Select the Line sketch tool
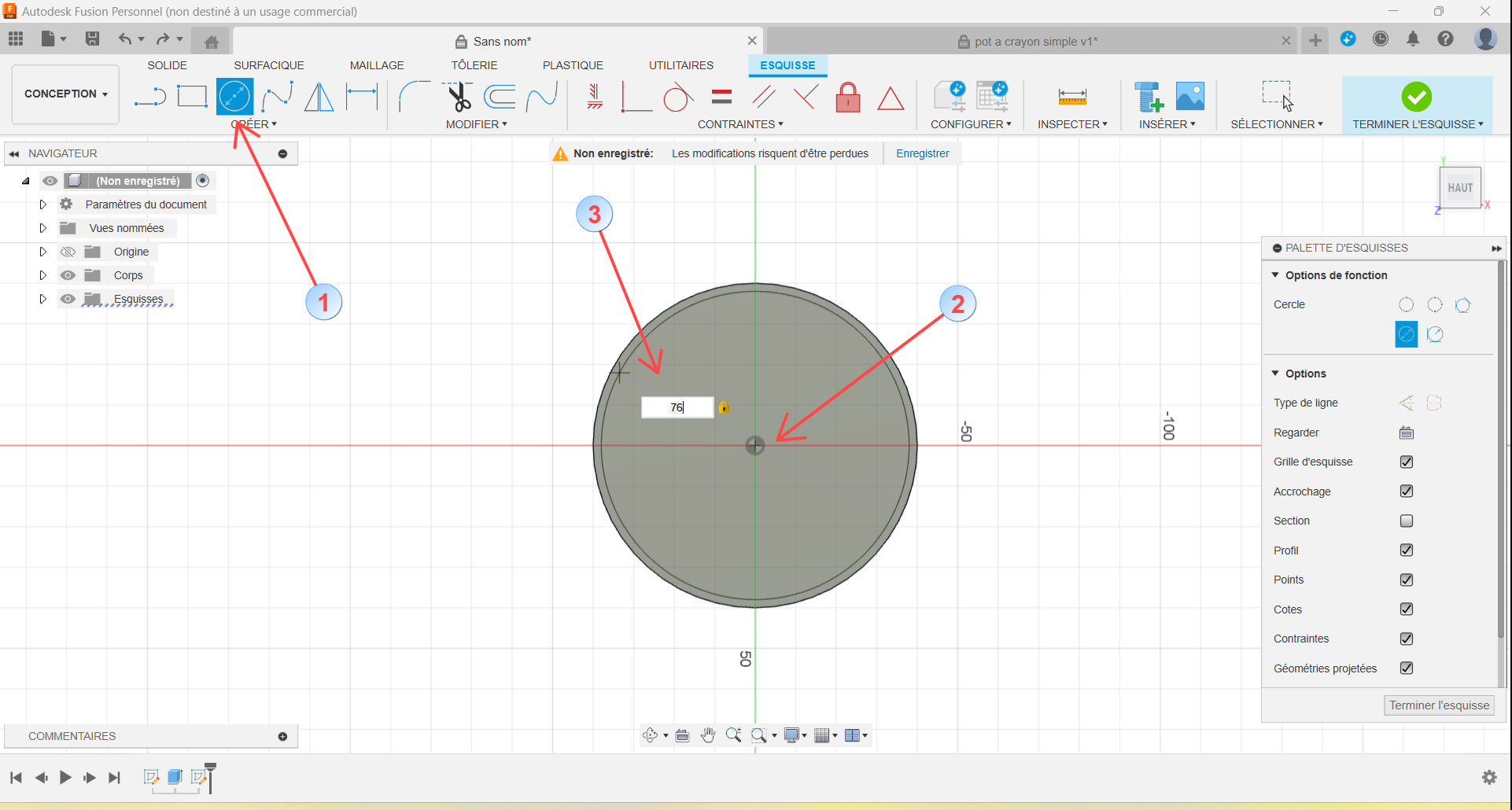The image size is (1512, 810). [150, 97]
